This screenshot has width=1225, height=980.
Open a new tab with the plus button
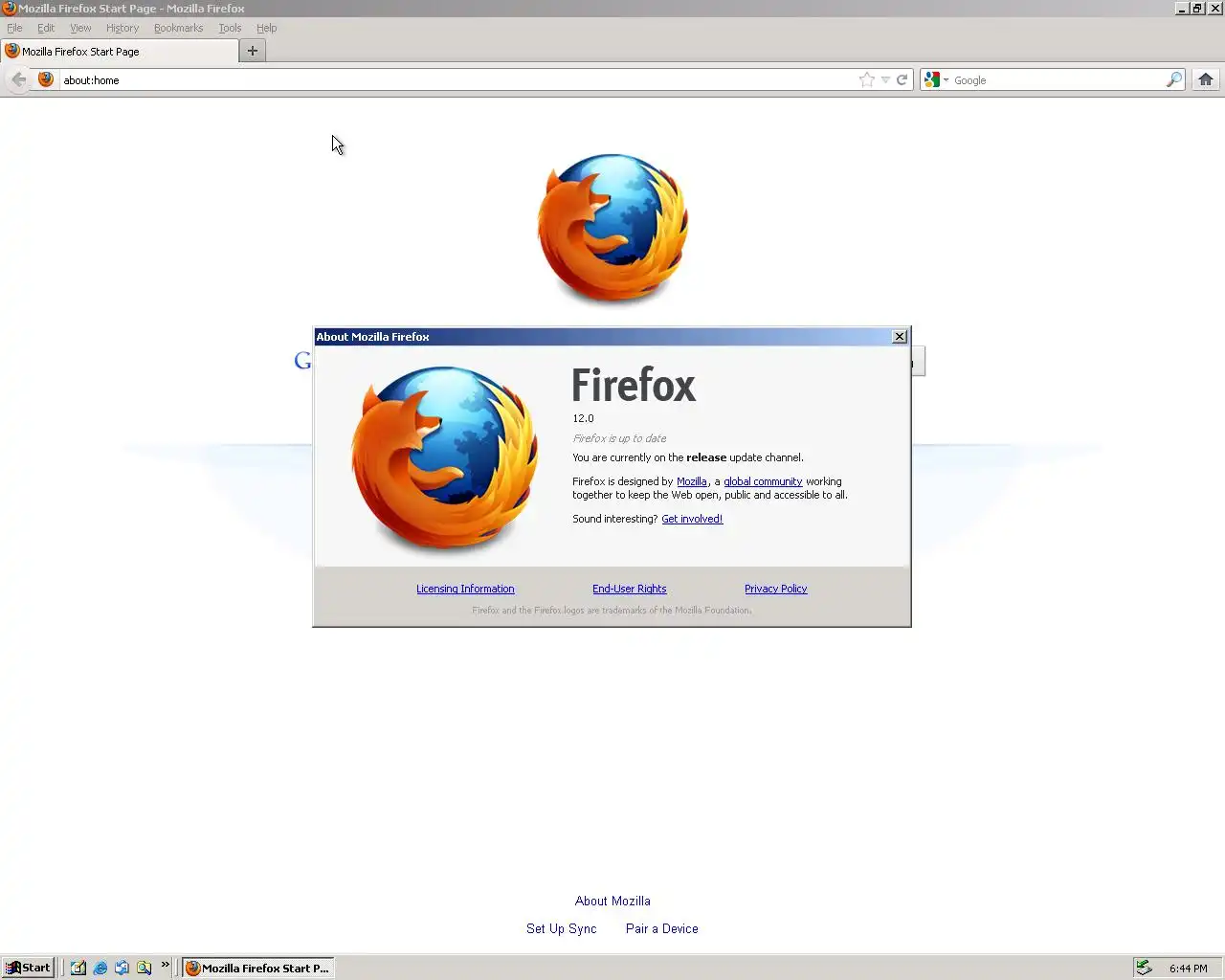253,51
